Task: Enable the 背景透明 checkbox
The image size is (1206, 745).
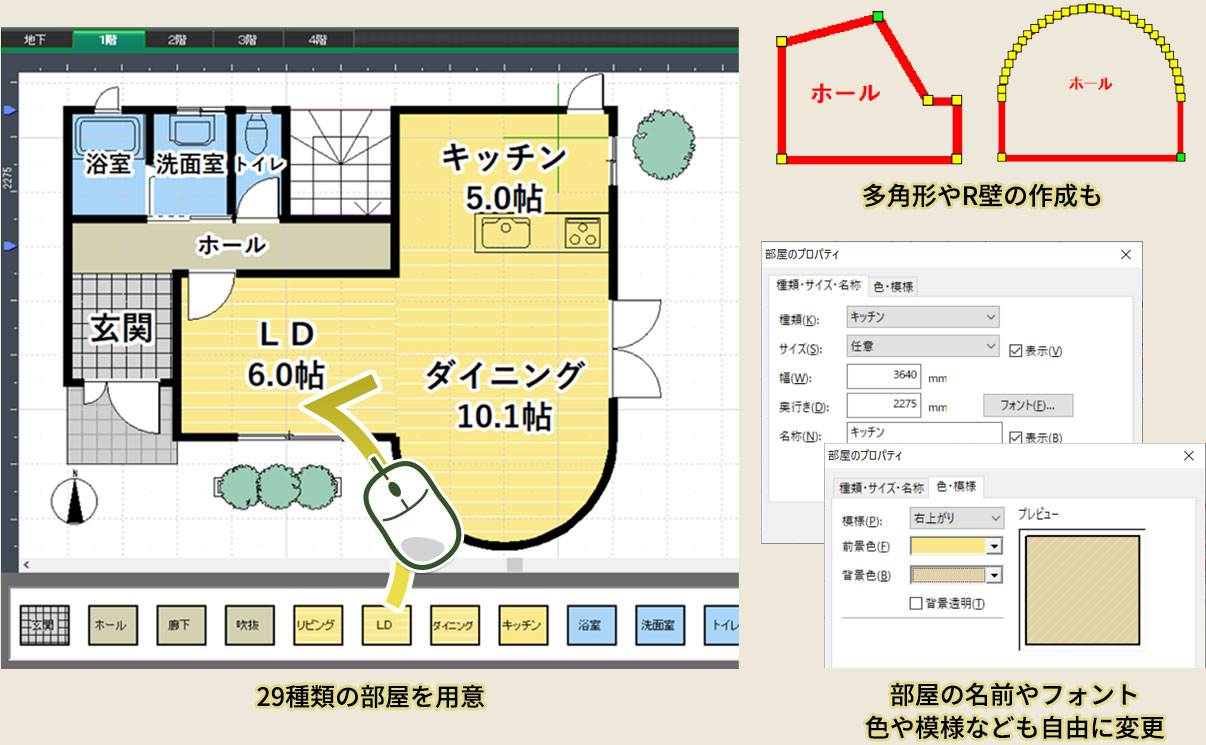Action: pos(915,603)
